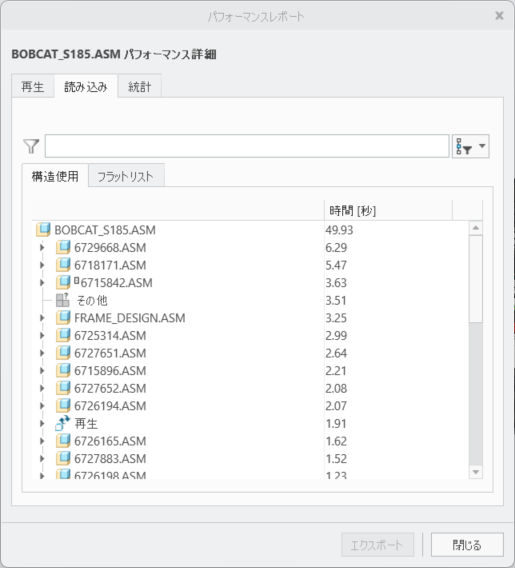Expand the 6729668.ASM tree node

click(42, 247)
